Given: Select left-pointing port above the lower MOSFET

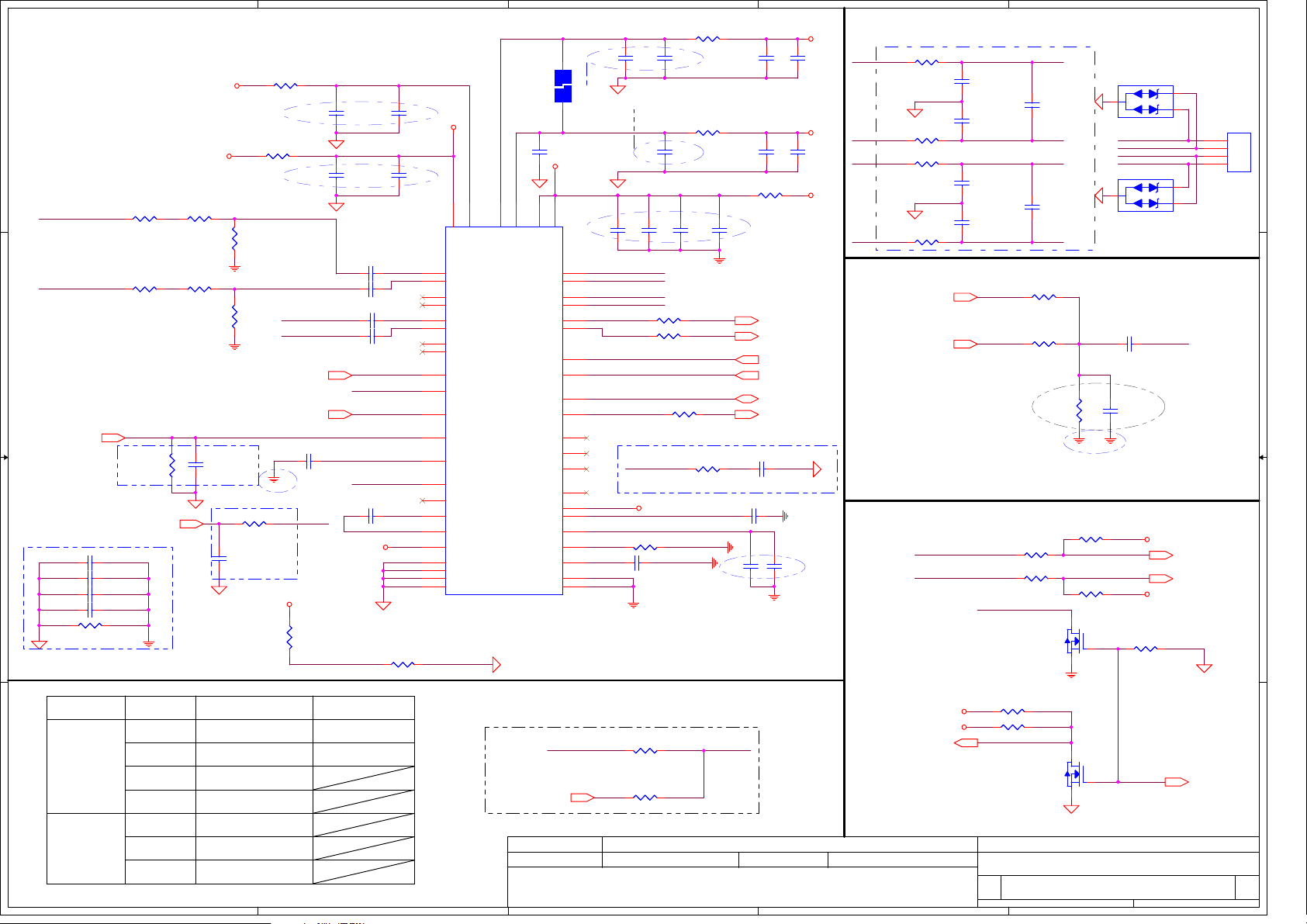Looking at the screenshot, I should click(x=965, y=742).
